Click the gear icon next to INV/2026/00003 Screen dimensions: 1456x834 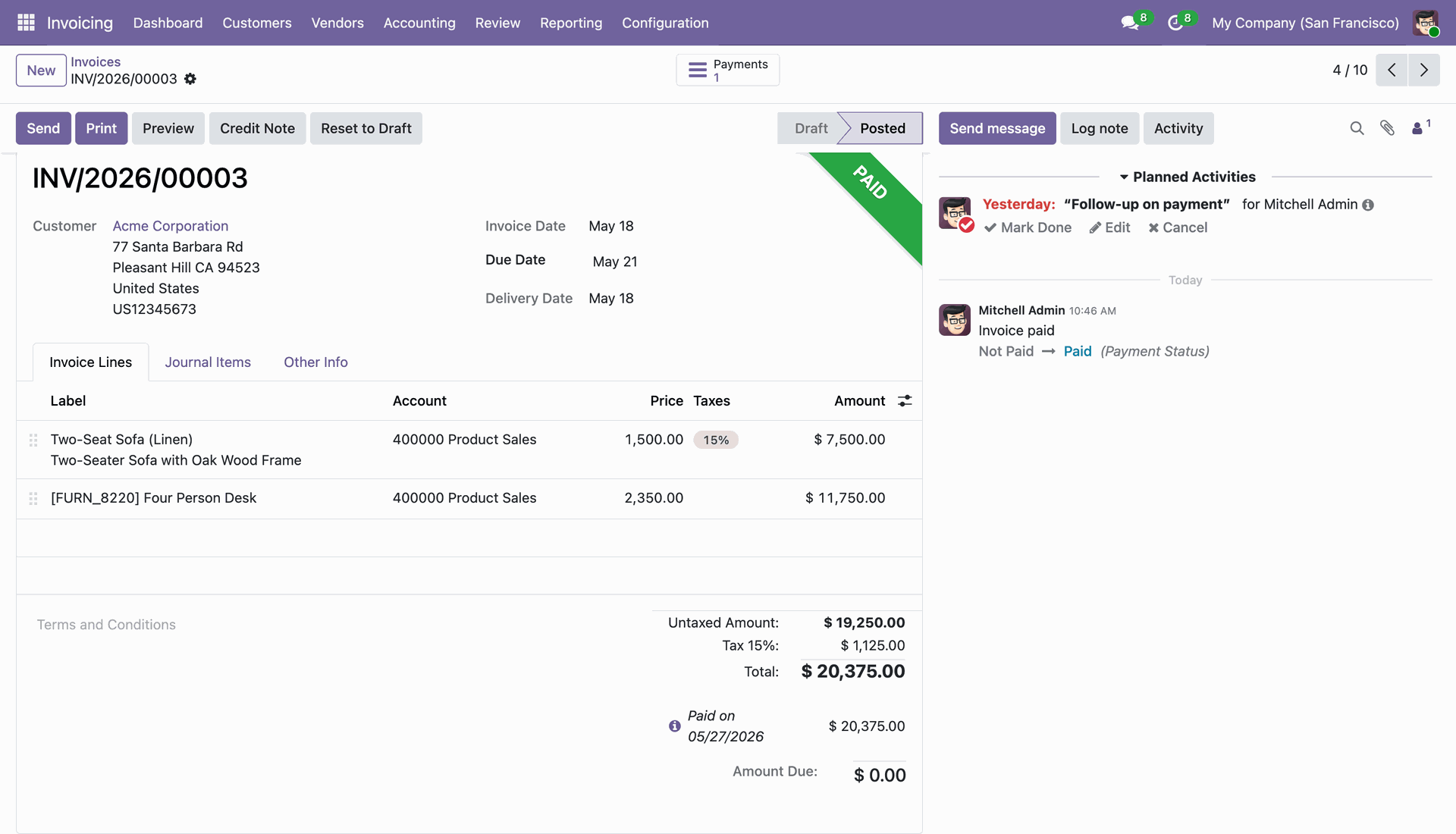click(x=190, y=79)
